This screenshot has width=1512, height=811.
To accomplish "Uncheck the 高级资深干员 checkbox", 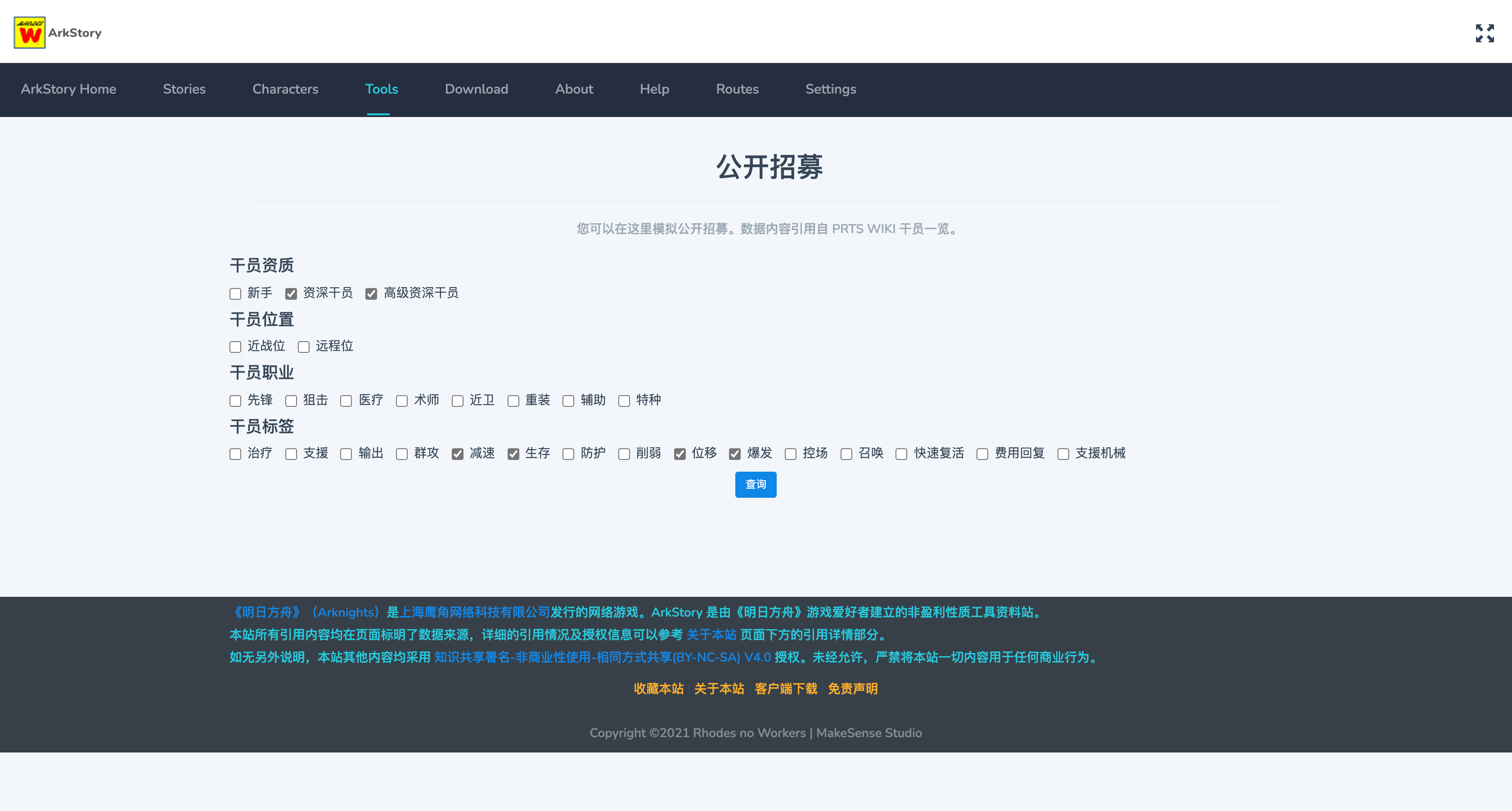I will pos(371,294).
